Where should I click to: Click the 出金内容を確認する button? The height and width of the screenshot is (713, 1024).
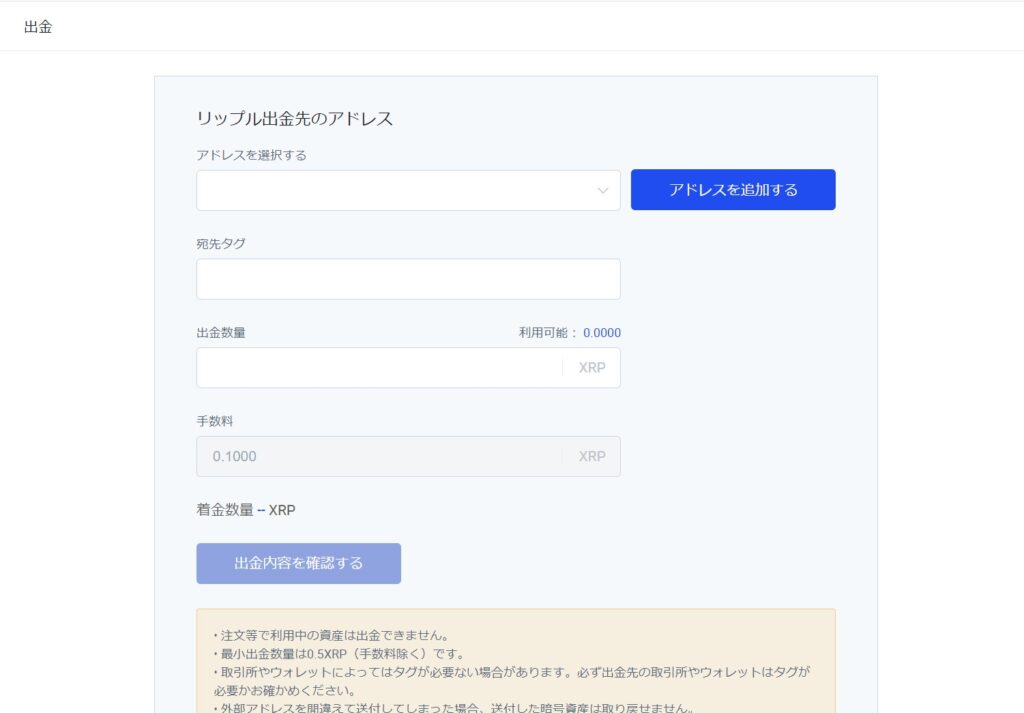pos(298,563)
